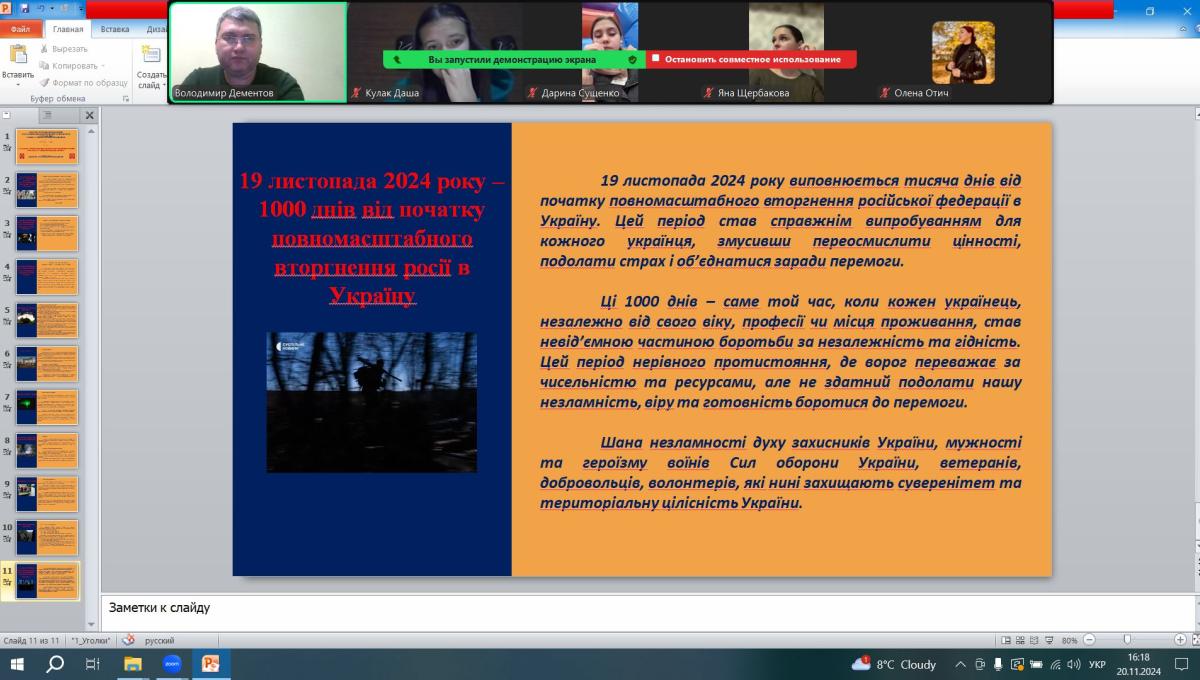Click Яна Щербакова participant video tile
The height and width of the screenshot is (680, 1200).
click(x=786, y=52)
